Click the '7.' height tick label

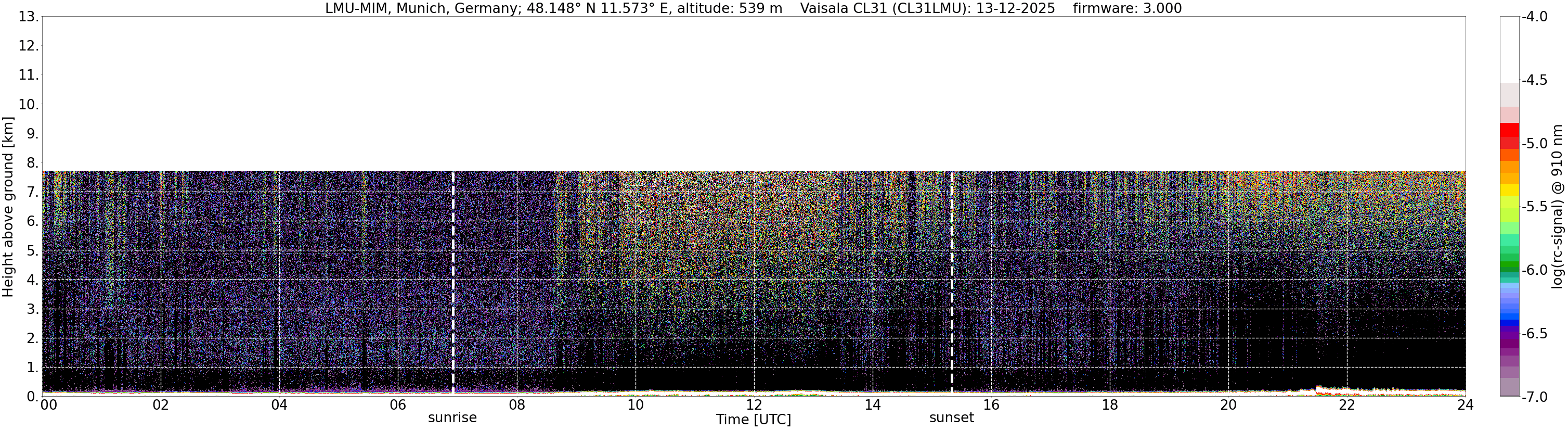pyautogui.click(x=33, y=192)
